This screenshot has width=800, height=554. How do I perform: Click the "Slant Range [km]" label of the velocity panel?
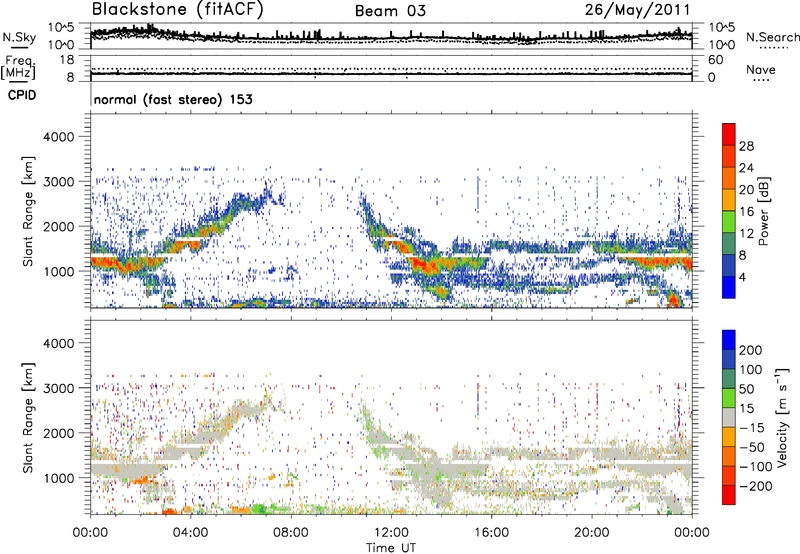pyautogui.click(x=29, y=418)
